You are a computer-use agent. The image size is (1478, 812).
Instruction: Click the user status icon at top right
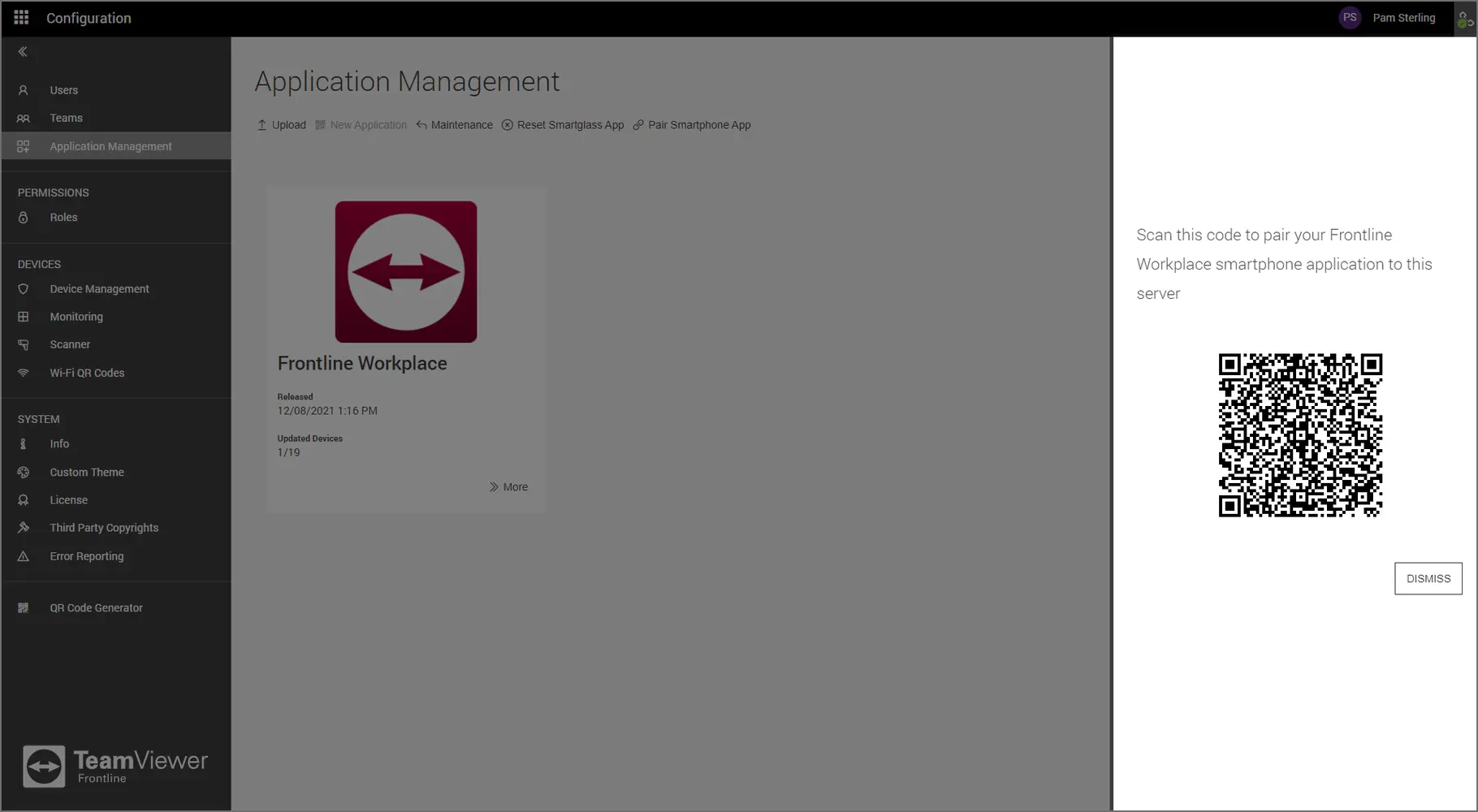coord(1465,19)
